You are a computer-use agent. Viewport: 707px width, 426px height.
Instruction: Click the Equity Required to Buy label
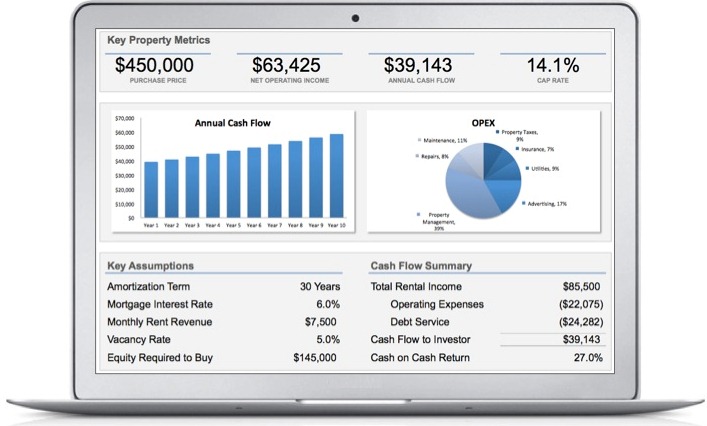[160, 357]
